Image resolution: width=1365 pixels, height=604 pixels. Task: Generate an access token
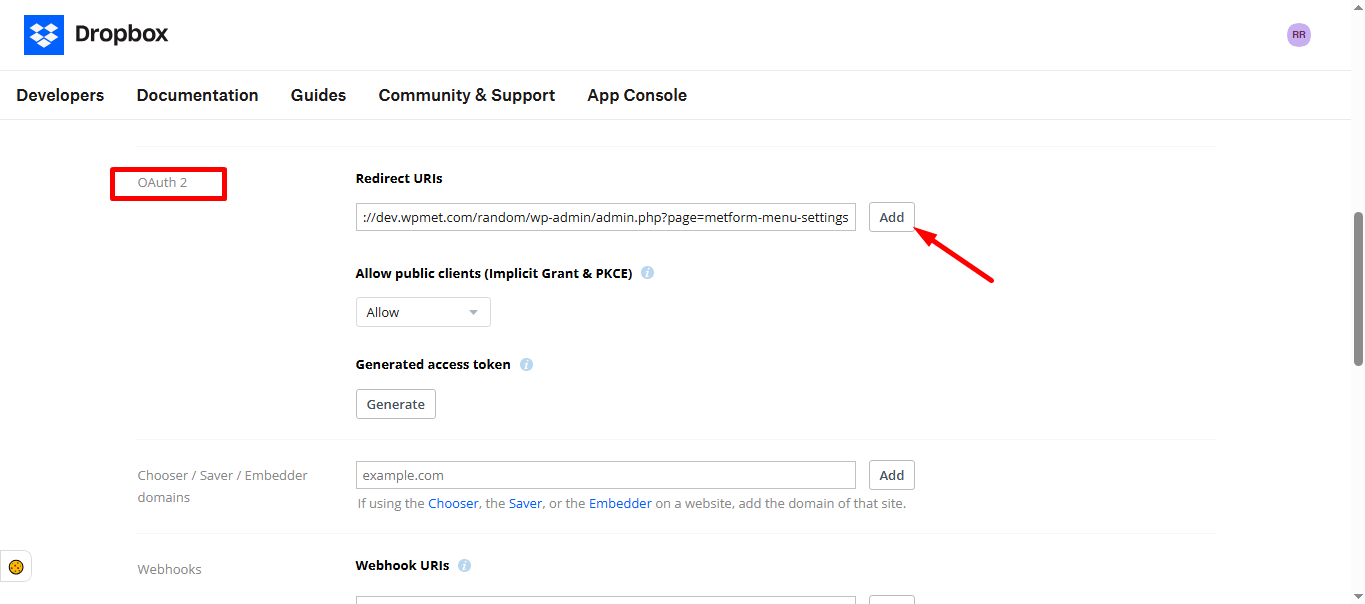pyautogui.click(x=395, y=404)
